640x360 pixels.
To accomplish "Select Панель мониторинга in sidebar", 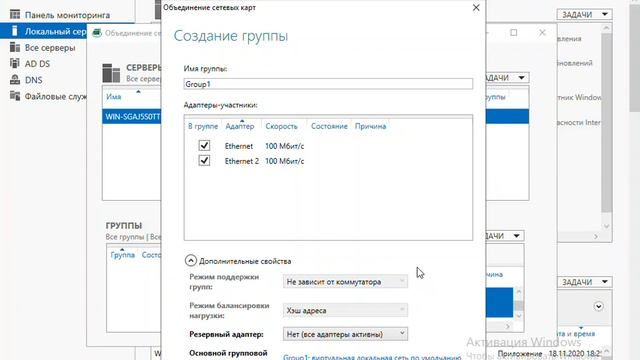I will pos(67,15).
